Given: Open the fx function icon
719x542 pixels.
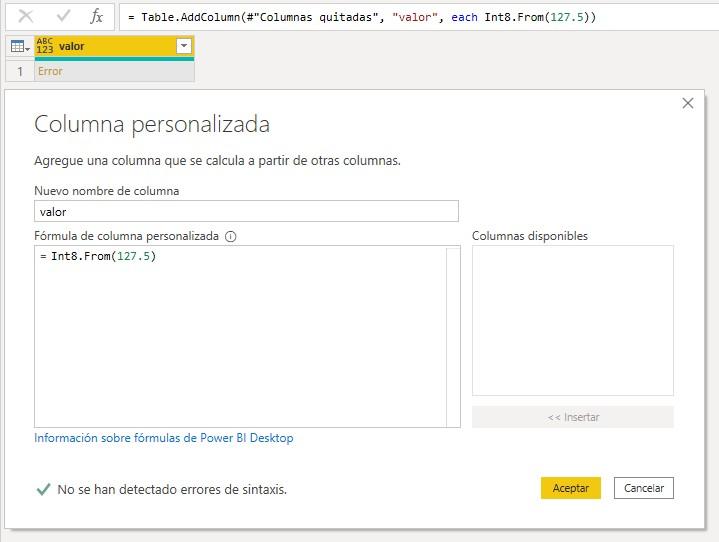Looking at the screenshot, I should tap(96, 17).
